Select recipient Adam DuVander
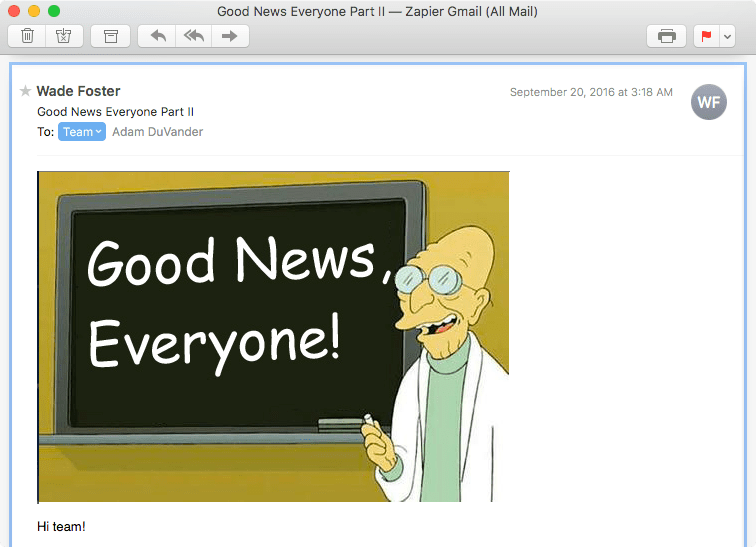 pyautogui.click(x=158, y=132)
